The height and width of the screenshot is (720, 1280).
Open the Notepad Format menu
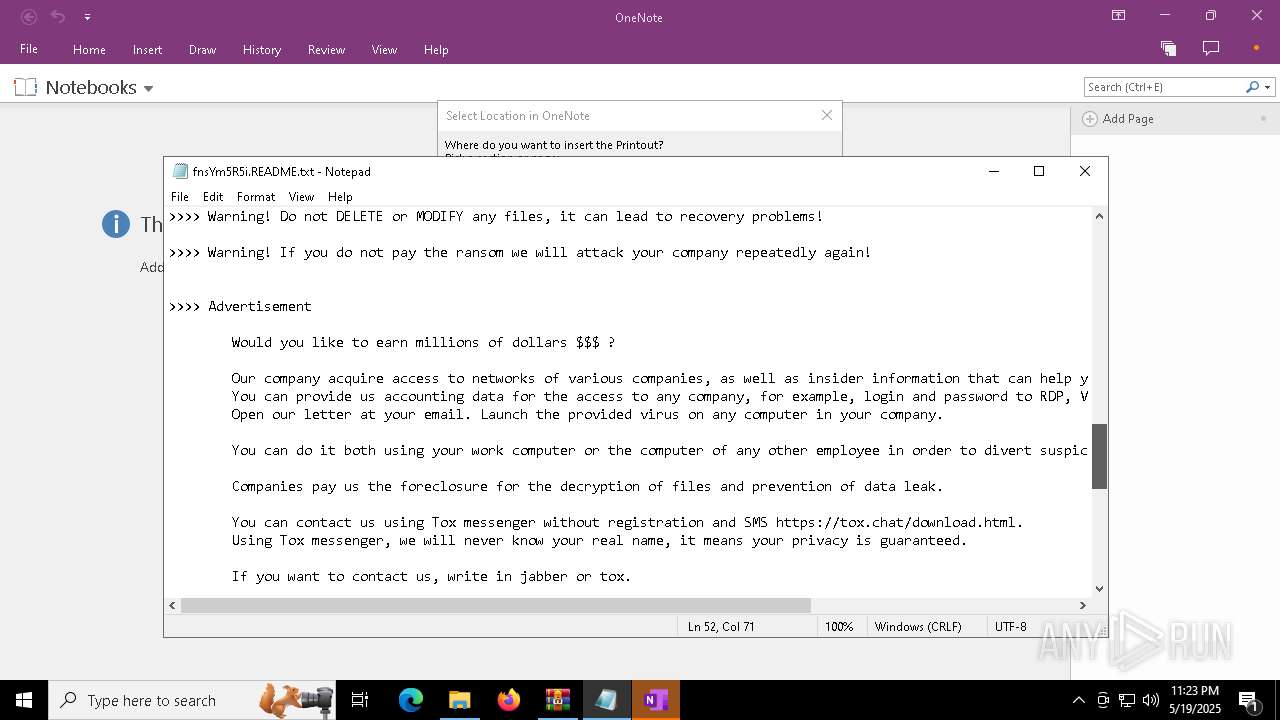(x=256, y=197)
